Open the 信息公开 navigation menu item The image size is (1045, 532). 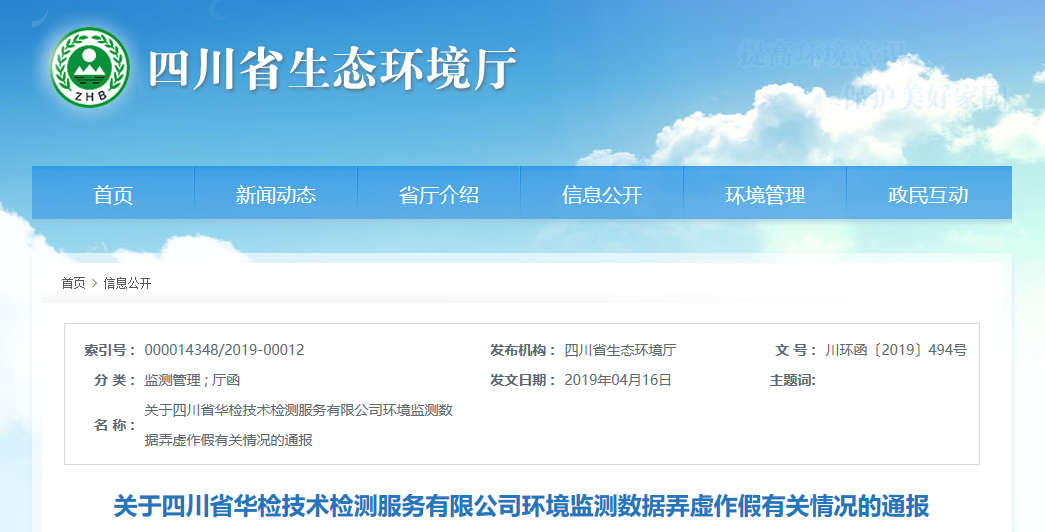(x=602, y=195)
